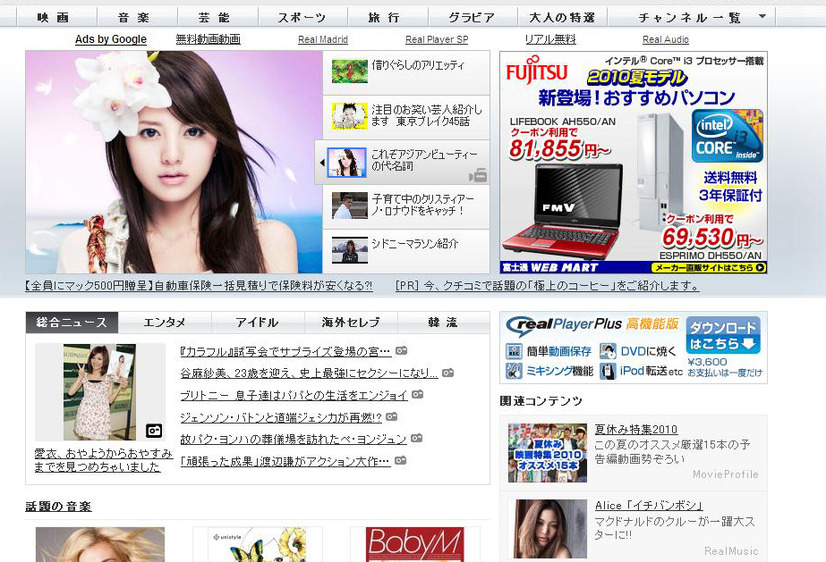The image size is (826, 562).
Task: Click camera icon next to 渡辺謙 headline
Action: [x=401, y=460]
